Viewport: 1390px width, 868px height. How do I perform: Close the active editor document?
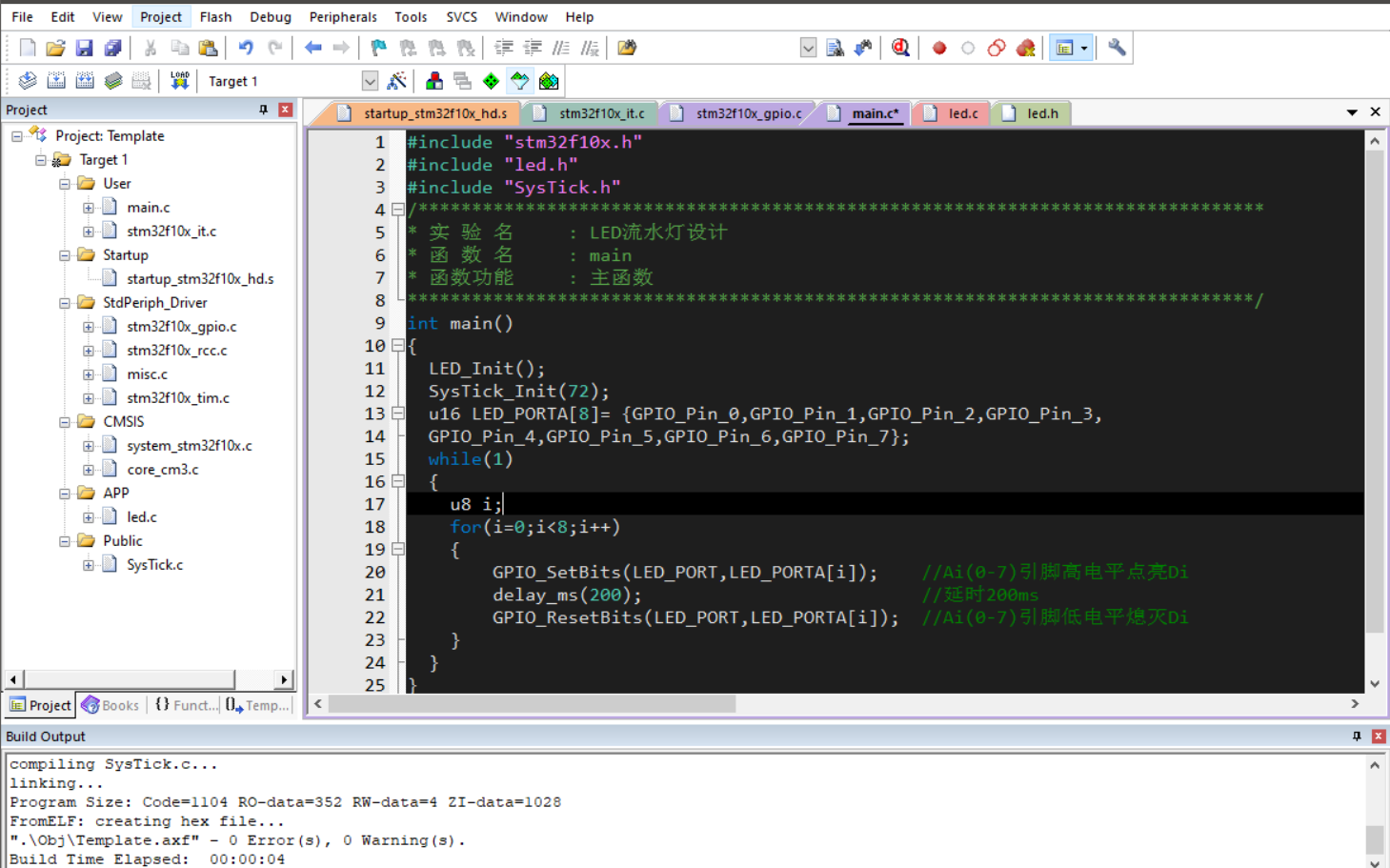tap(1375, 112)
